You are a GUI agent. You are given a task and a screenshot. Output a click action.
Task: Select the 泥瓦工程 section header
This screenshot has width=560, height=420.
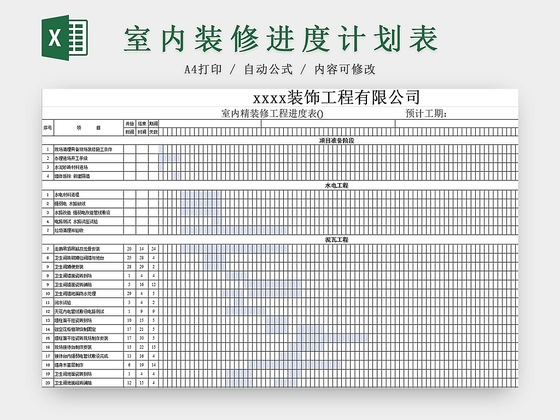(336, 240)
